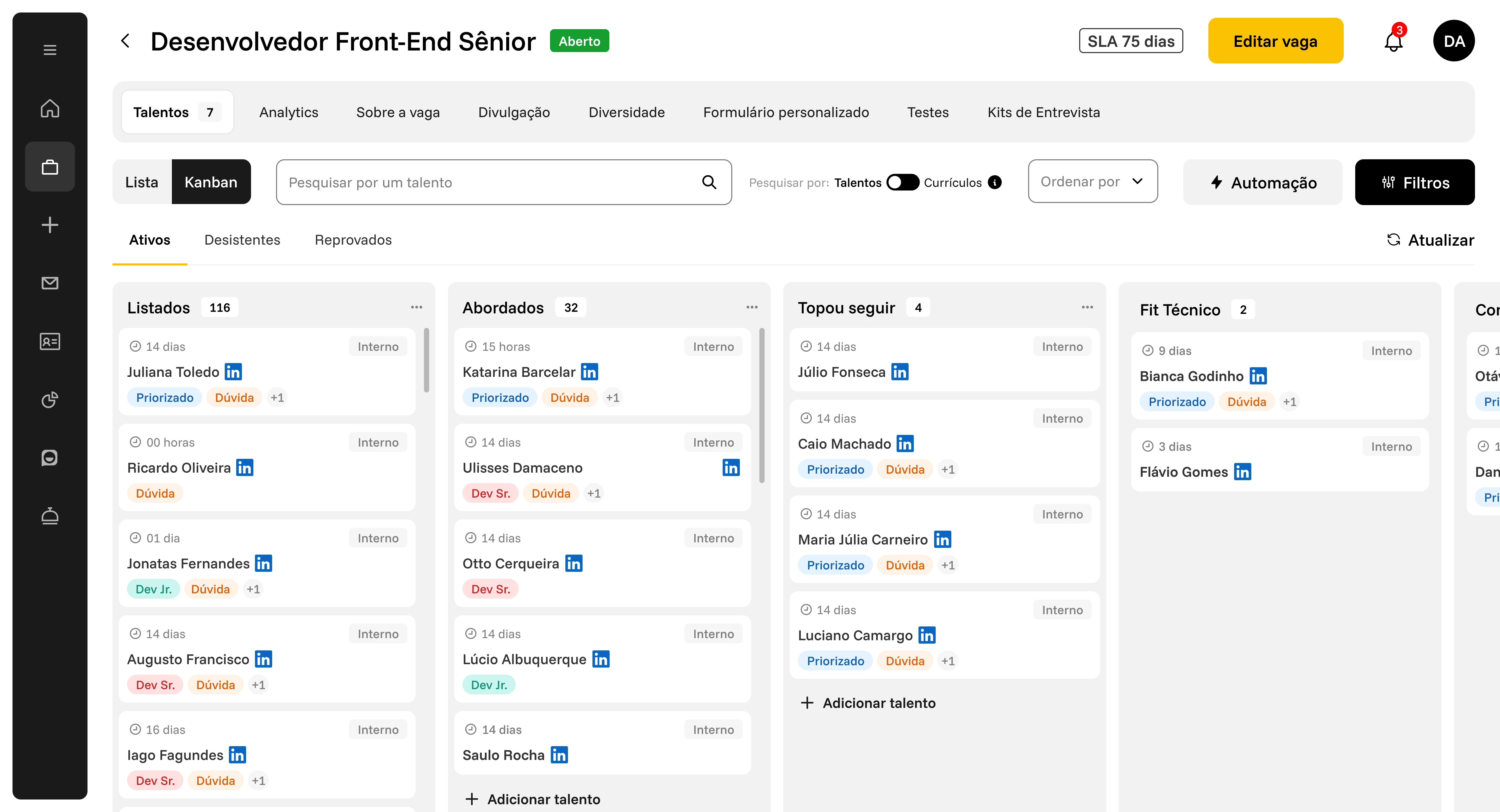Open the Automação button
This screenshot has width=1500, height=812.
1262,182
